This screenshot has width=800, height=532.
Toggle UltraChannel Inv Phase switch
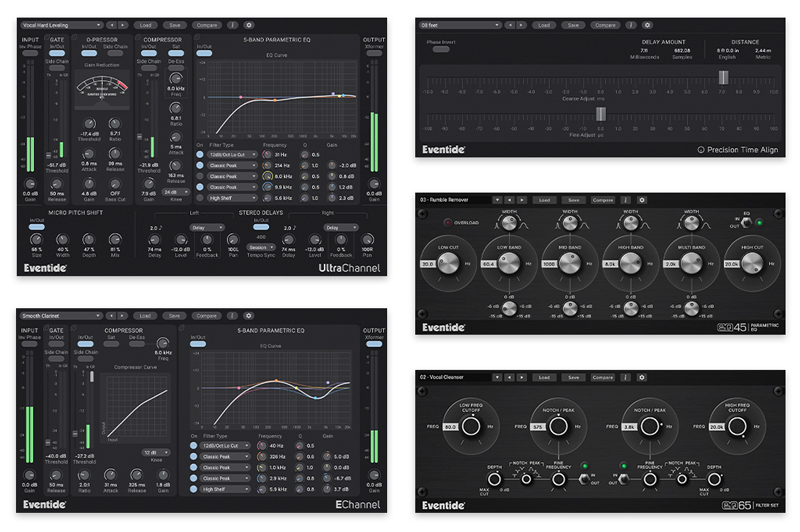pyautogui.click(x=30, y=53)
